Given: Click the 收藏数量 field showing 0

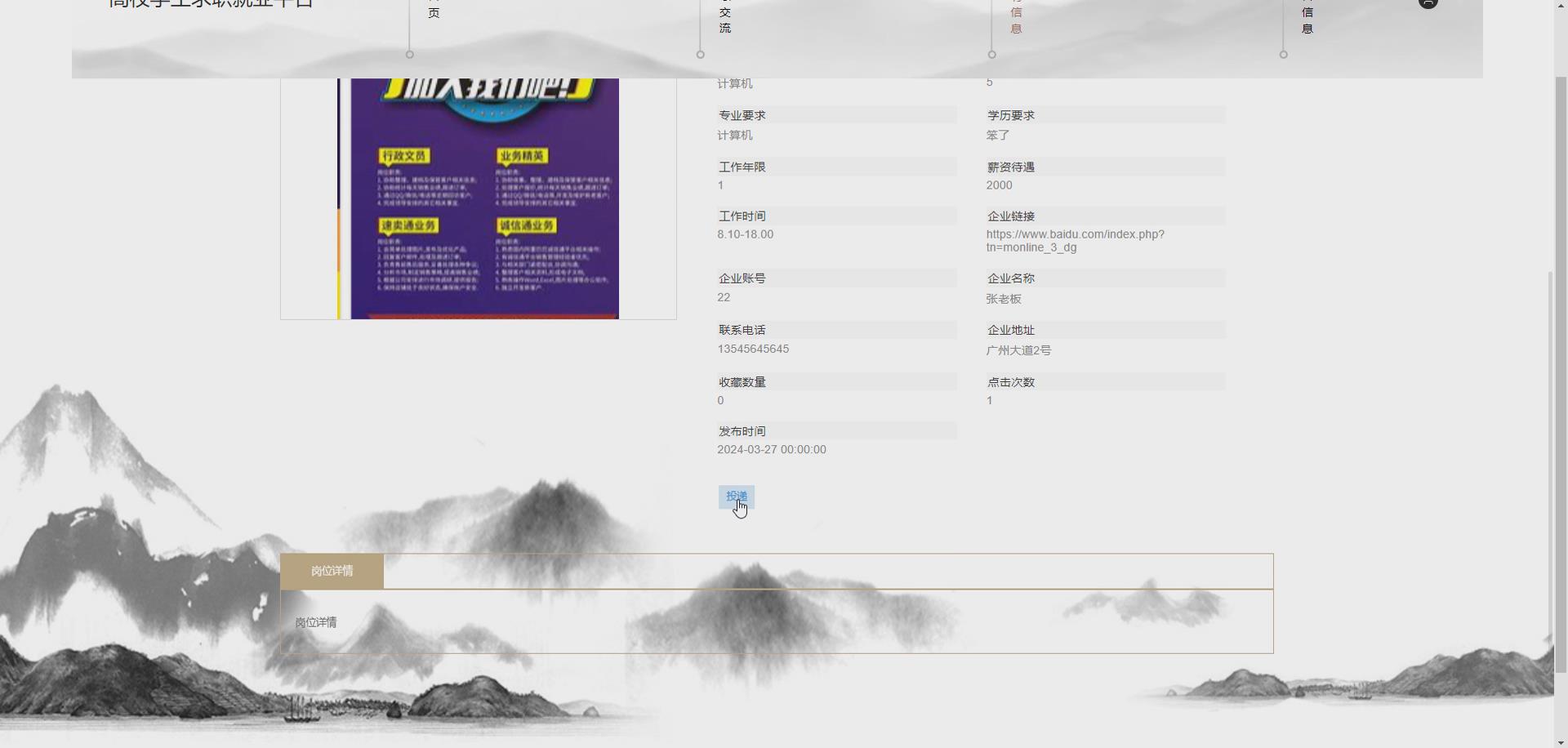Looking at the screenshot, I should pyautogui.click(x=719, y=400).
